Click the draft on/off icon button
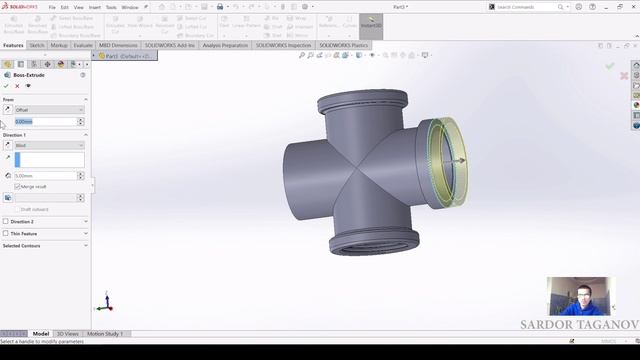The height and width of the screenshot is (360, 640). 8,198
